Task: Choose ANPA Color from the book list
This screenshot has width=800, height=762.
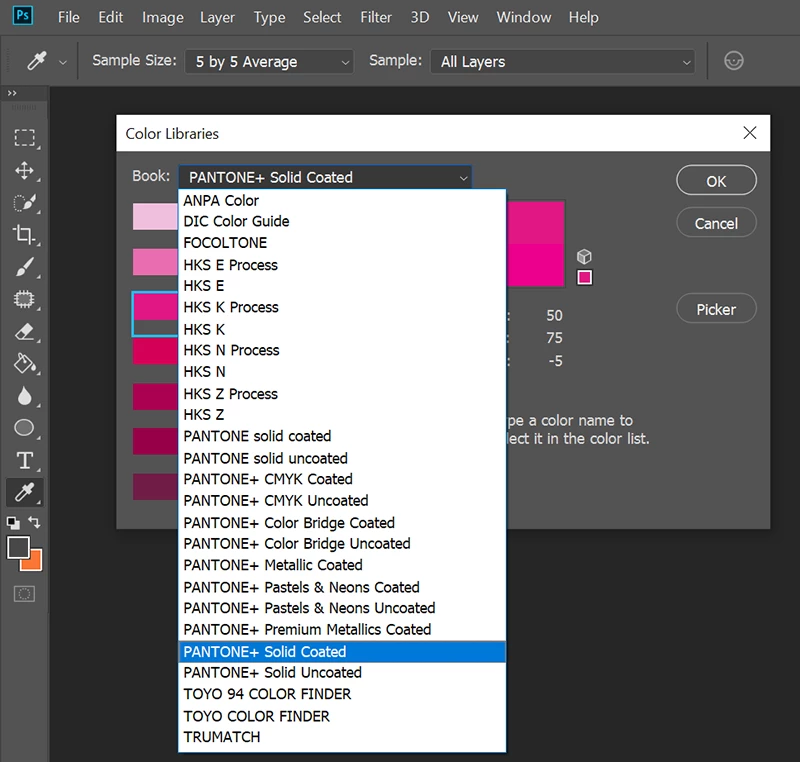Action: pos(342,200)
